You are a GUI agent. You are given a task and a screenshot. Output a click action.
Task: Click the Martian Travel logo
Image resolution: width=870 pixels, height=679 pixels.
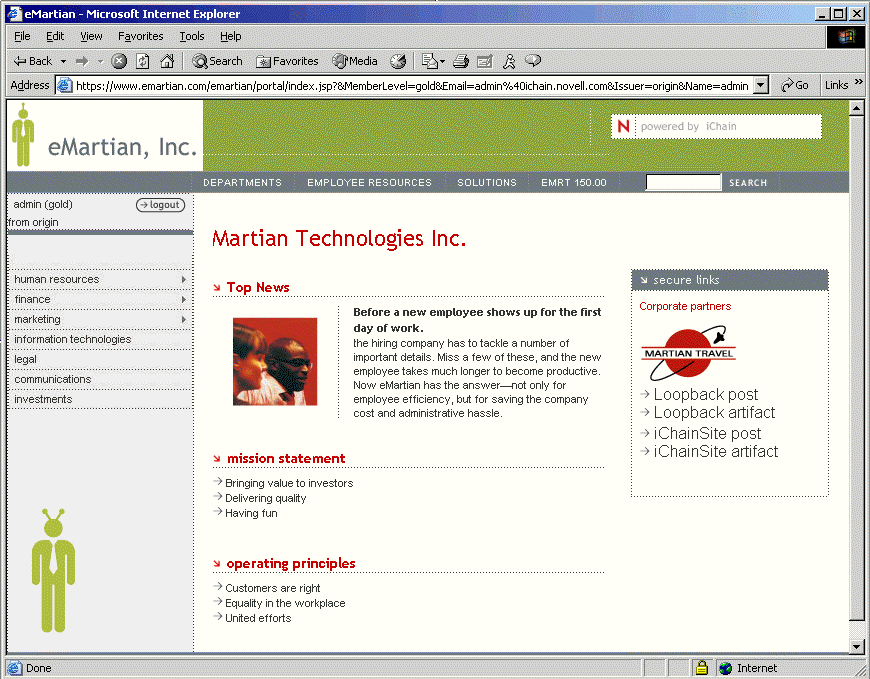(x=688, y=354)
